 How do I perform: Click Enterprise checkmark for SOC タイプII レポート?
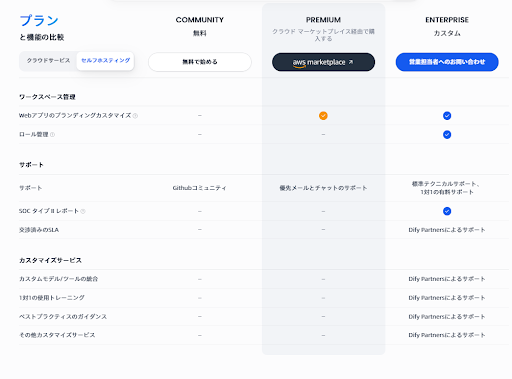click(x=447, y=211)
